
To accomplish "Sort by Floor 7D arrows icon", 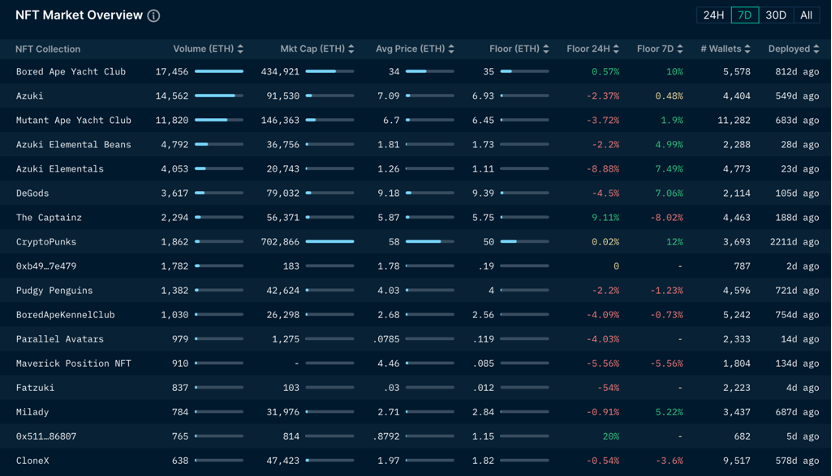I will coord(680,49).
